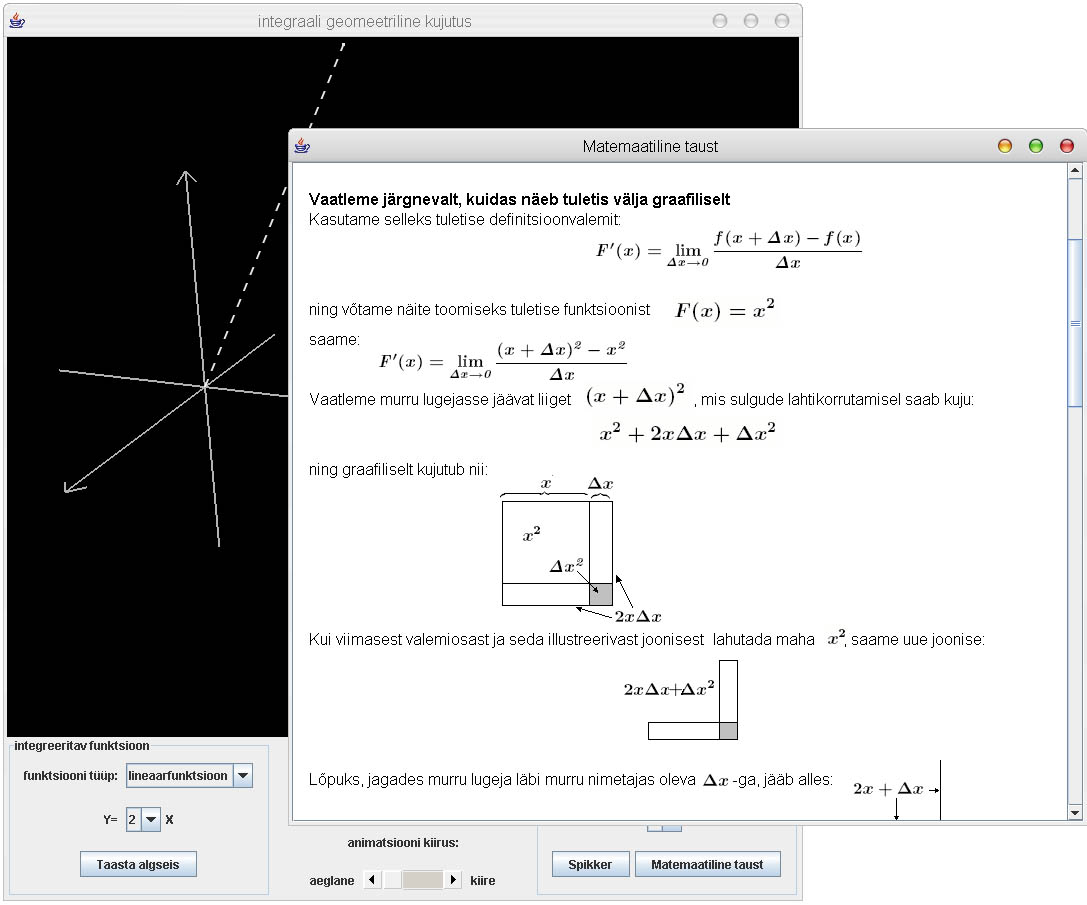The image size is (1087, 905).
Task: Click the right arrow of the animation speed slider
Action: click(453, 880)
